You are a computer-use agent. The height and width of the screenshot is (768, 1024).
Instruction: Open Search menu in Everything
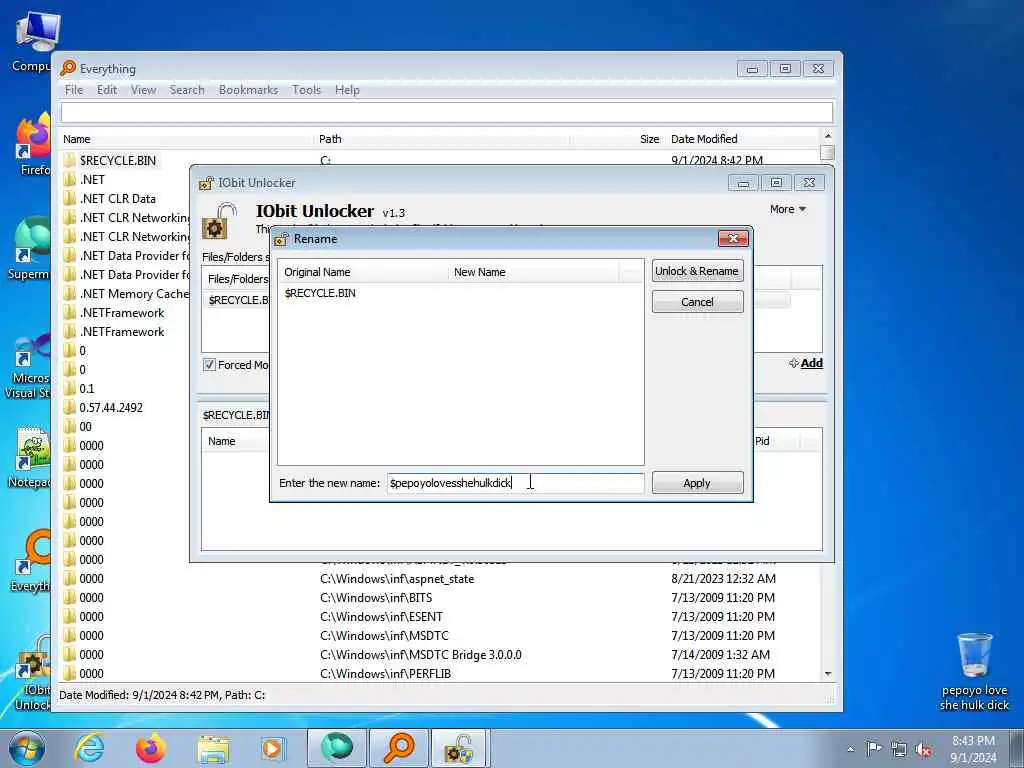pyautogui.click(x=187, y=90)
